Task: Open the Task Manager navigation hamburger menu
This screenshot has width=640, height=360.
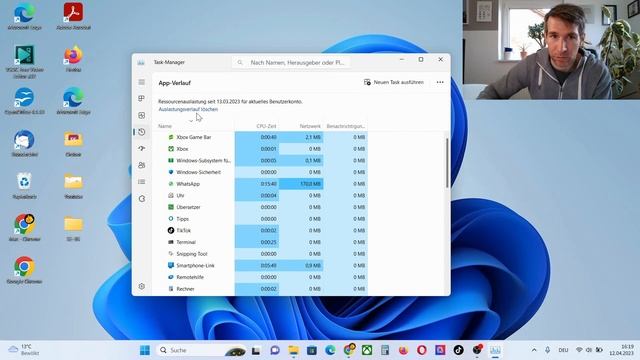Action: coord(142,82)
